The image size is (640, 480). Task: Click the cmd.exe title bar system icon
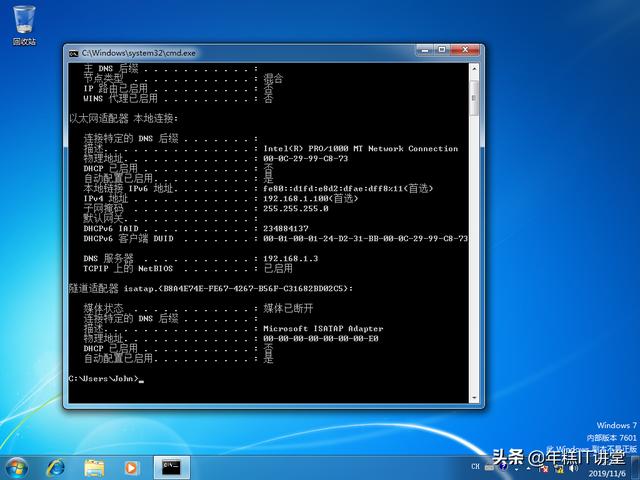coord(73,53)
